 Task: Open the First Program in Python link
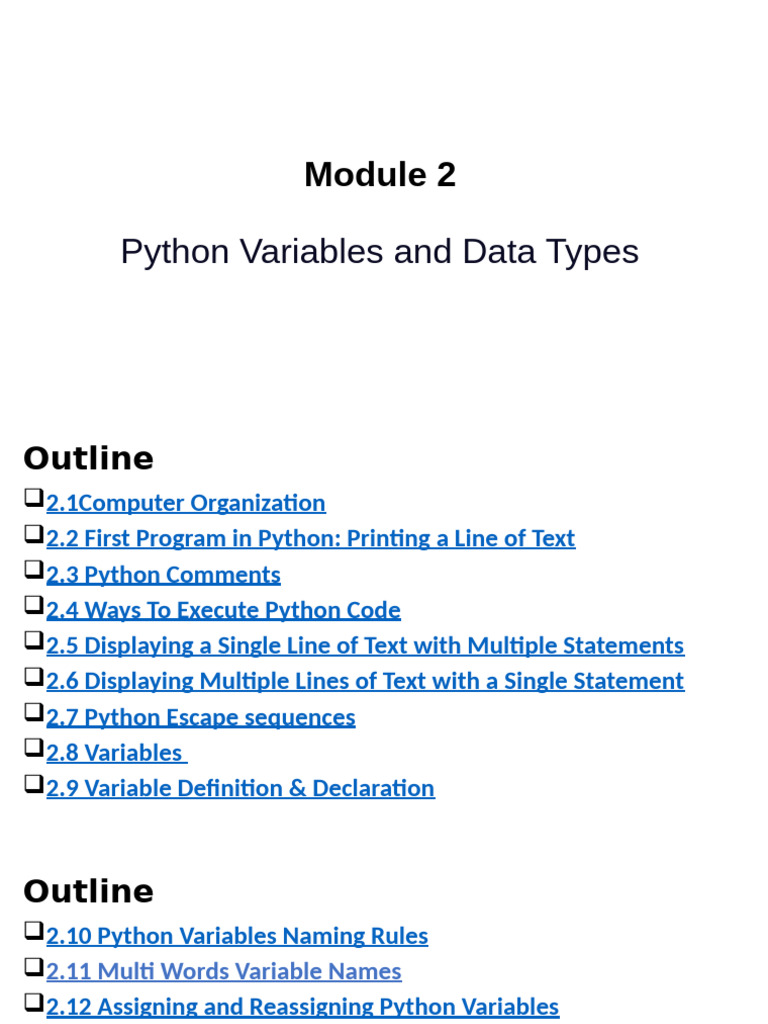[x=310, y=539]
